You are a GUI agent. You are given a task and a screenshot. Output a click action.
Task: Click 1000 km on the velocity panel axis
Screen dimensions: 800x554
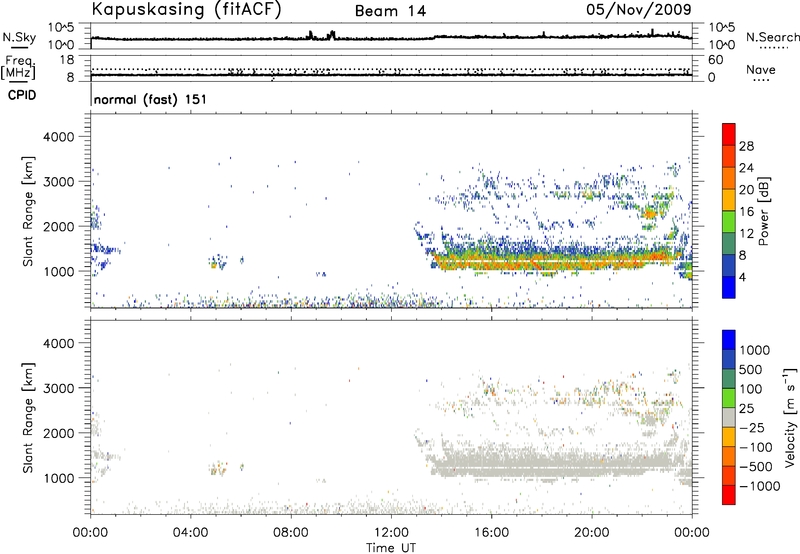(x=58, y=478)
